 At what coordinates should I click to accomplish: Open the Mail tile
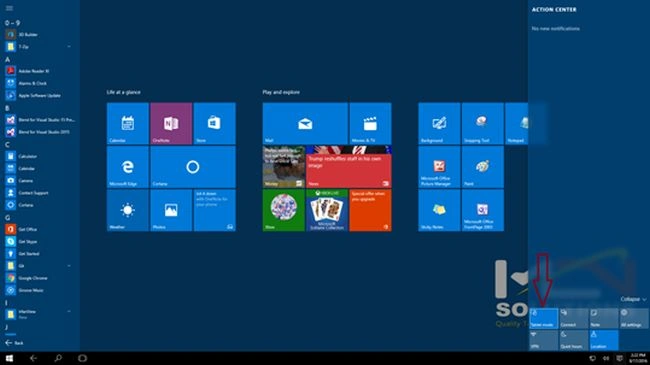point(305,124)
